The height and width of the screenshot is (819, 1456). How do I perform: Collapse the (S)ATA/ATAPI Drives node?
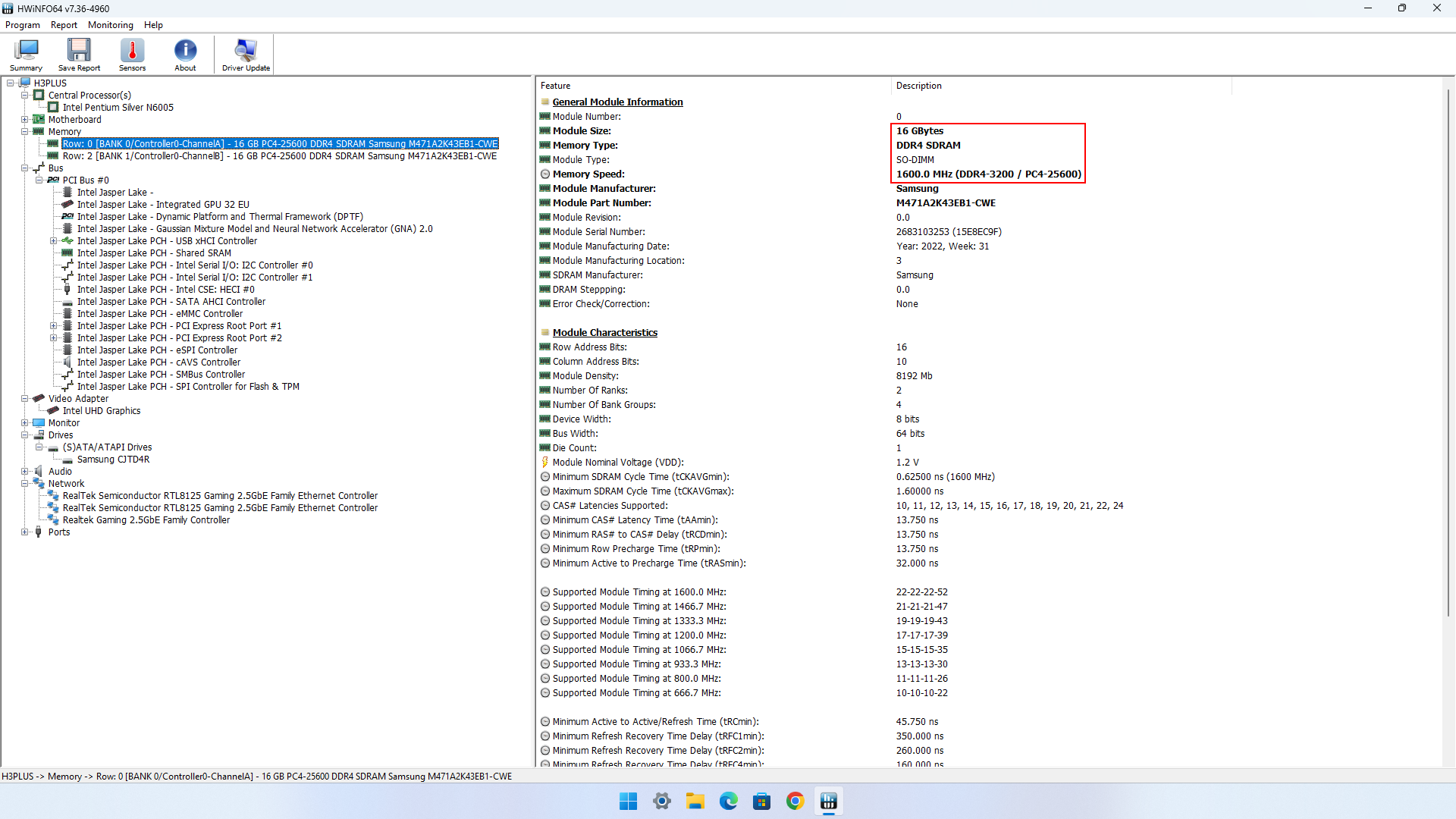[x=39, y=447]
